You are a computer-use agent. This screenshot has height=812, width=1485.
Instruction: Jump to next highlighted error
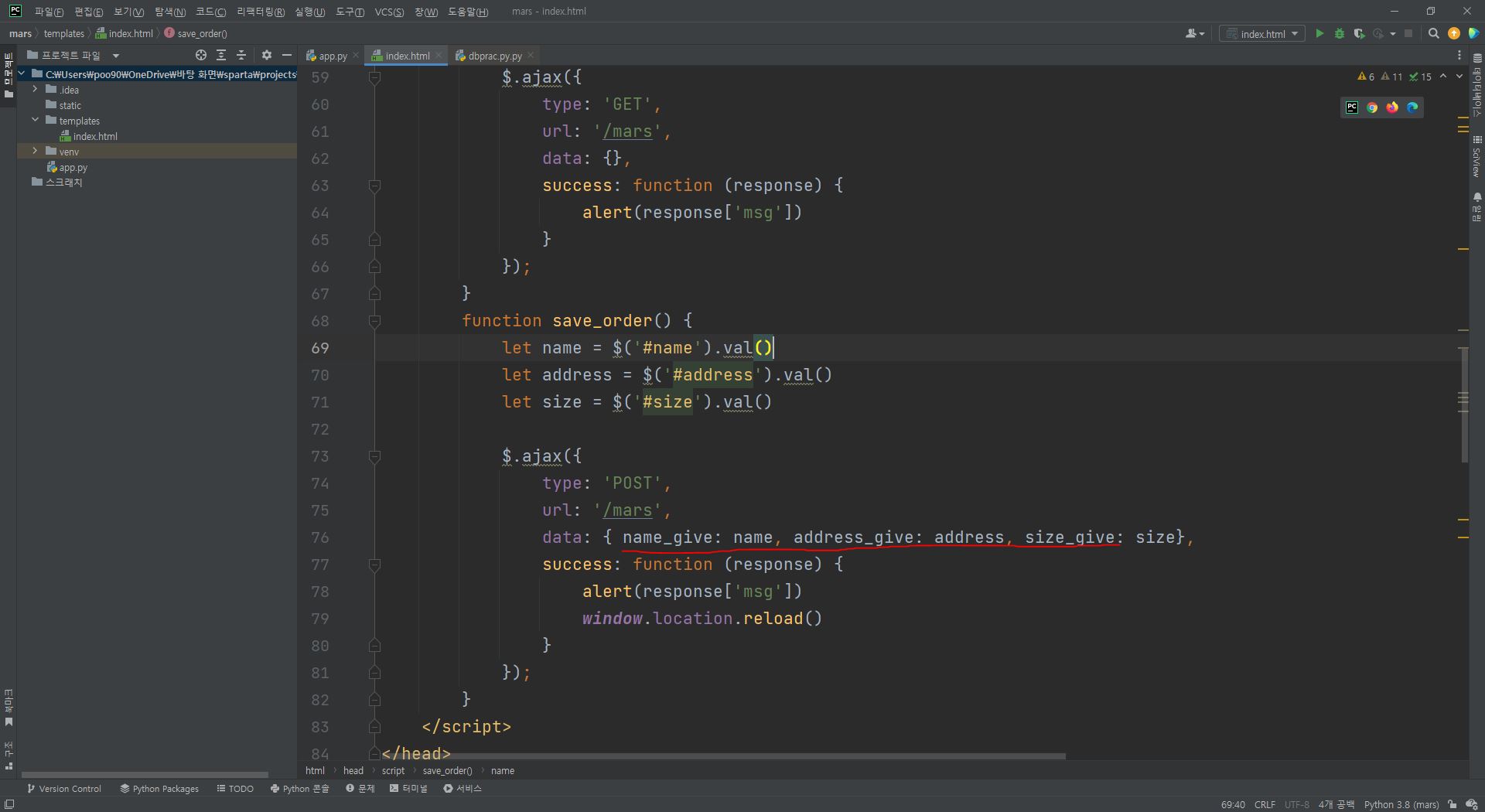coord(1459,76)
